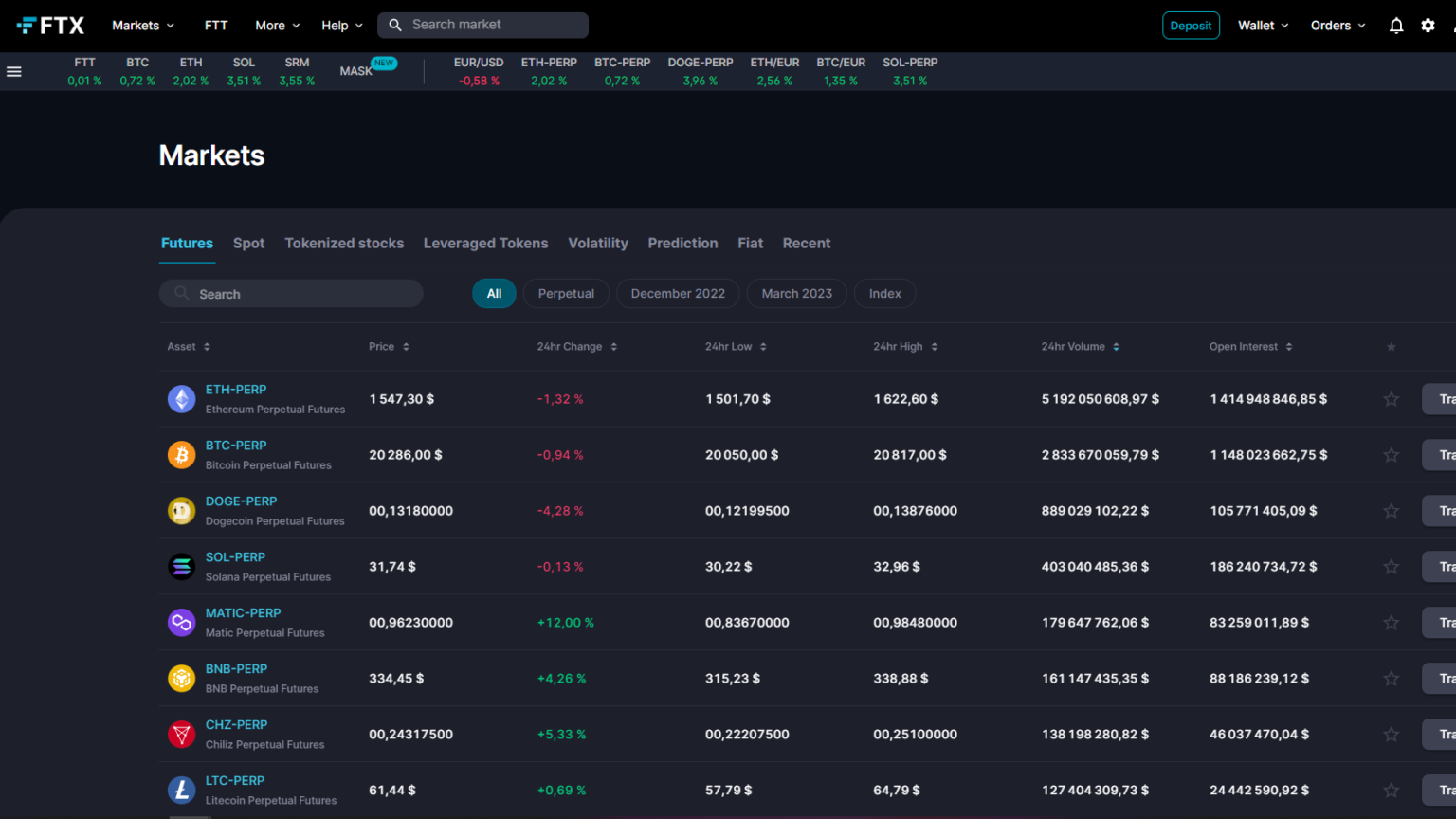
Task: Click the Deposit button
Action: click(1191, 26)
